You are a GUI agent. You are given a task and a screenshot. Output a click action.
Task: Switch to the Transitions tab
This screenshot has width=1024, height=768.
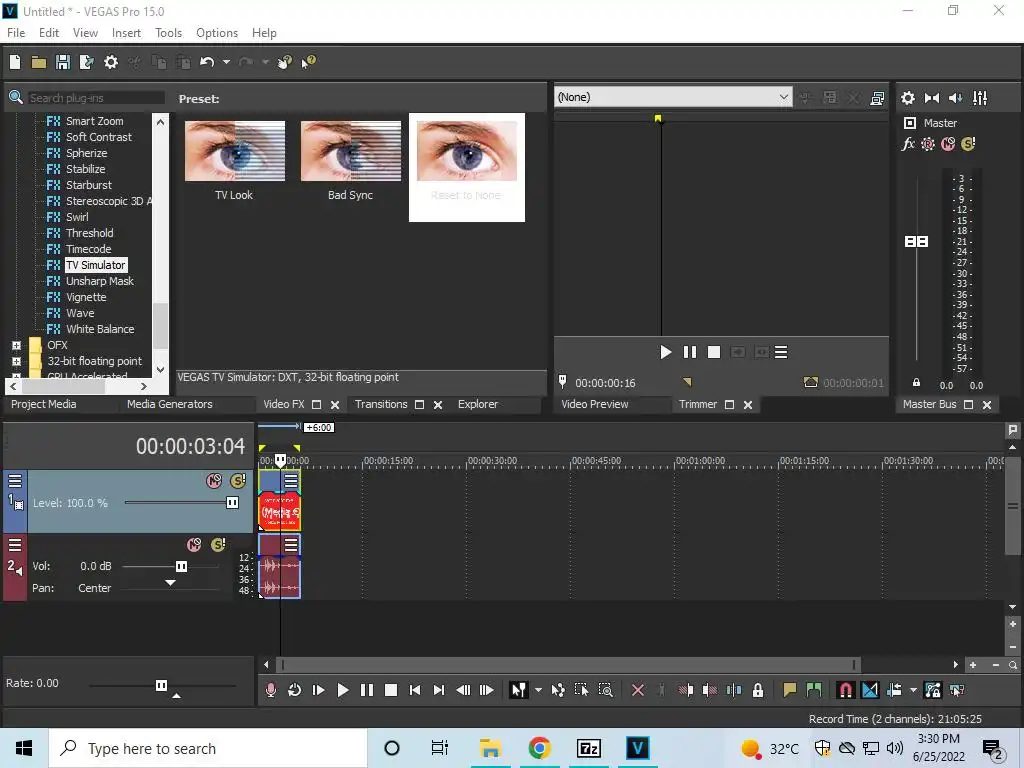tap(381, 404)
